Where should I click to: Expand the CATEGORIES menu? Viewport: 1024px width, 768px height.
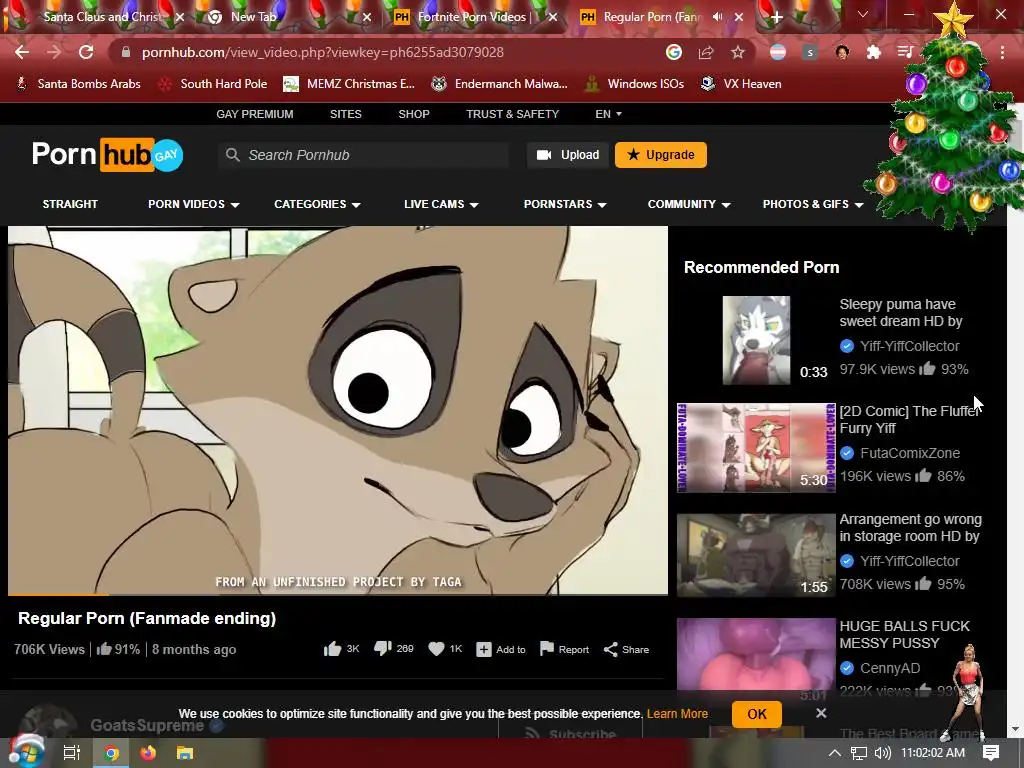tap(317, 204)
